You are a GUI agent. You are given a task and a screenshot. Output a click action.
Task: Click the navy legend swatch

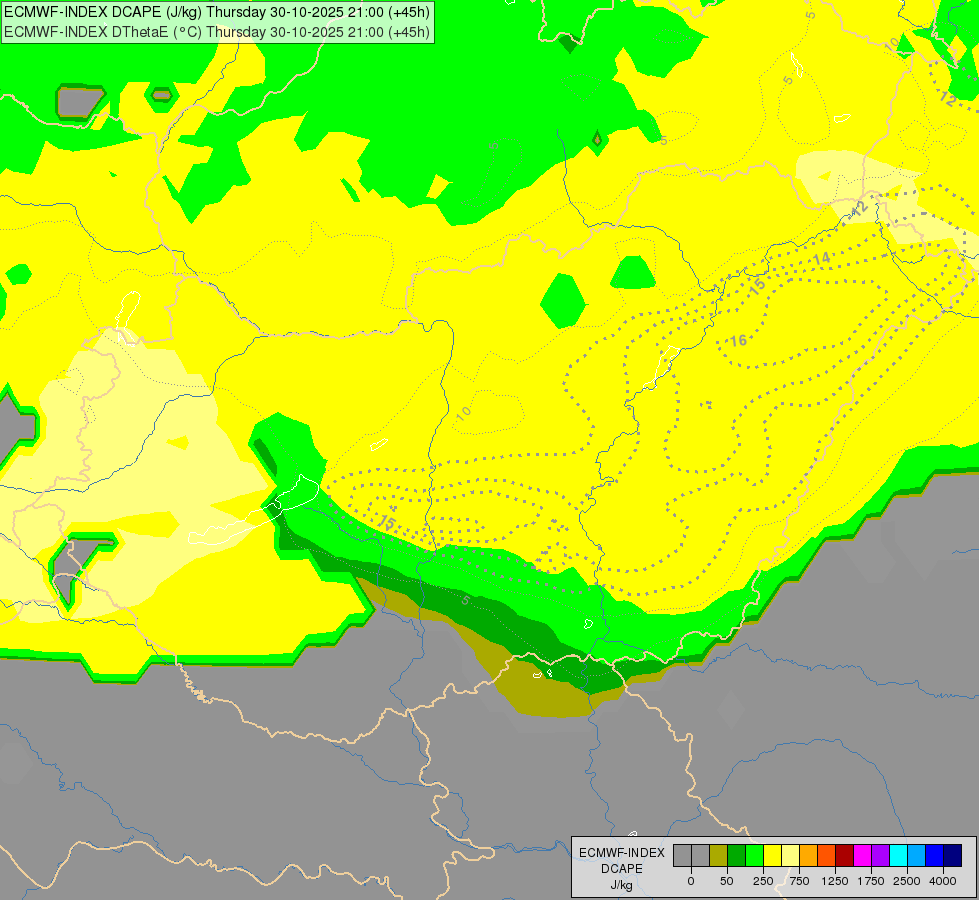coord(953,856)
